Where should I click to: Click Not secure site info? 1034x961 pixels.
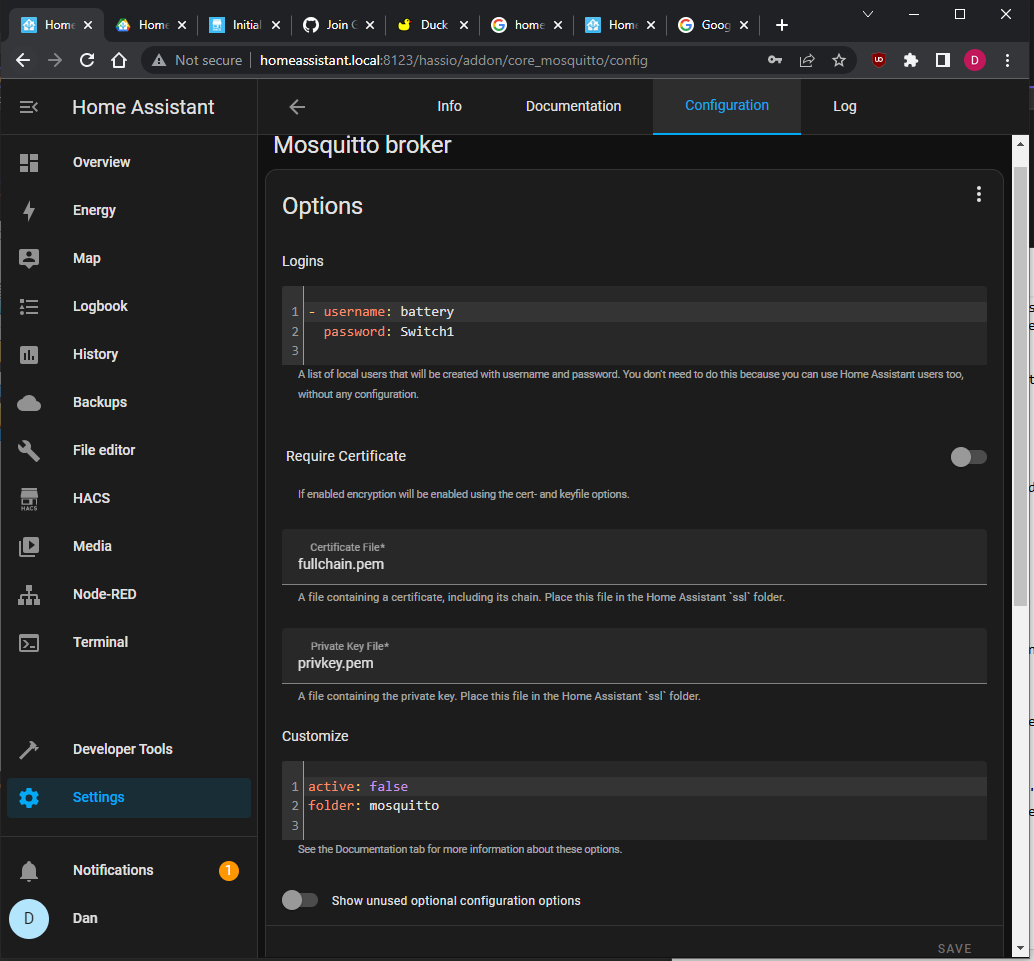point(197,61)
